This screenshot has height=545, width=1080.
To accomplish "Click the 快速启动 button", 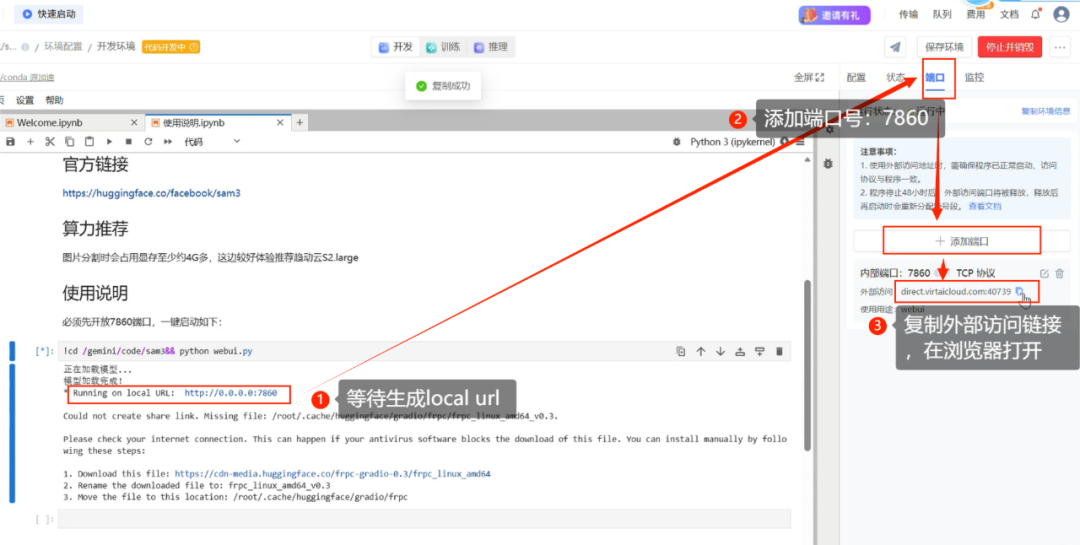I will [49, 13].
